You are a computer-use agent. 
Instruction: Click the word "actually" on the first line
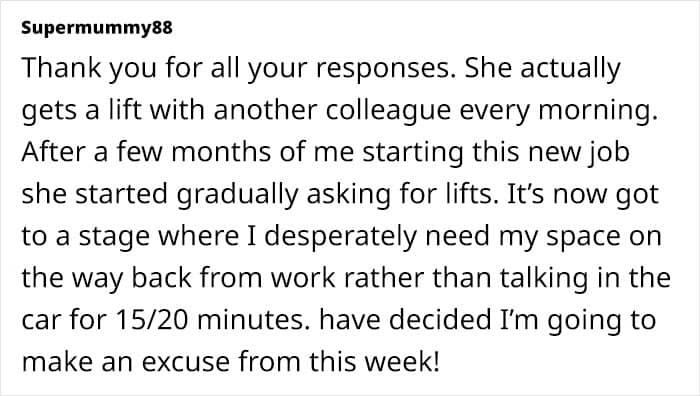click(x=570, y=69)
